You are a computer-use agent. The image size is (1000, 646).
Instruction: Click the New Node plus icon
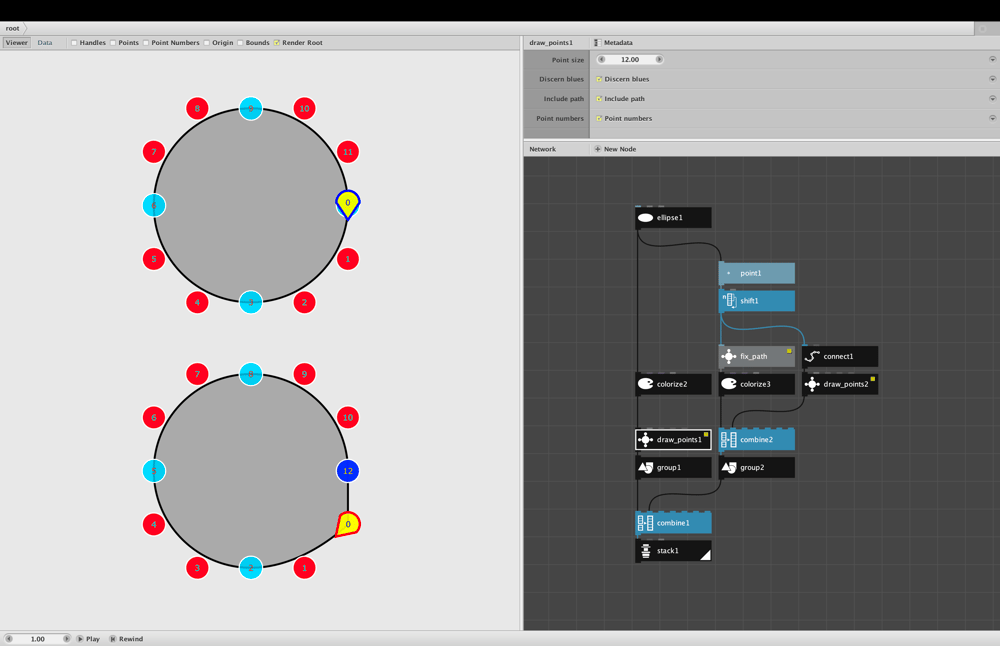(x=598, y=149)
